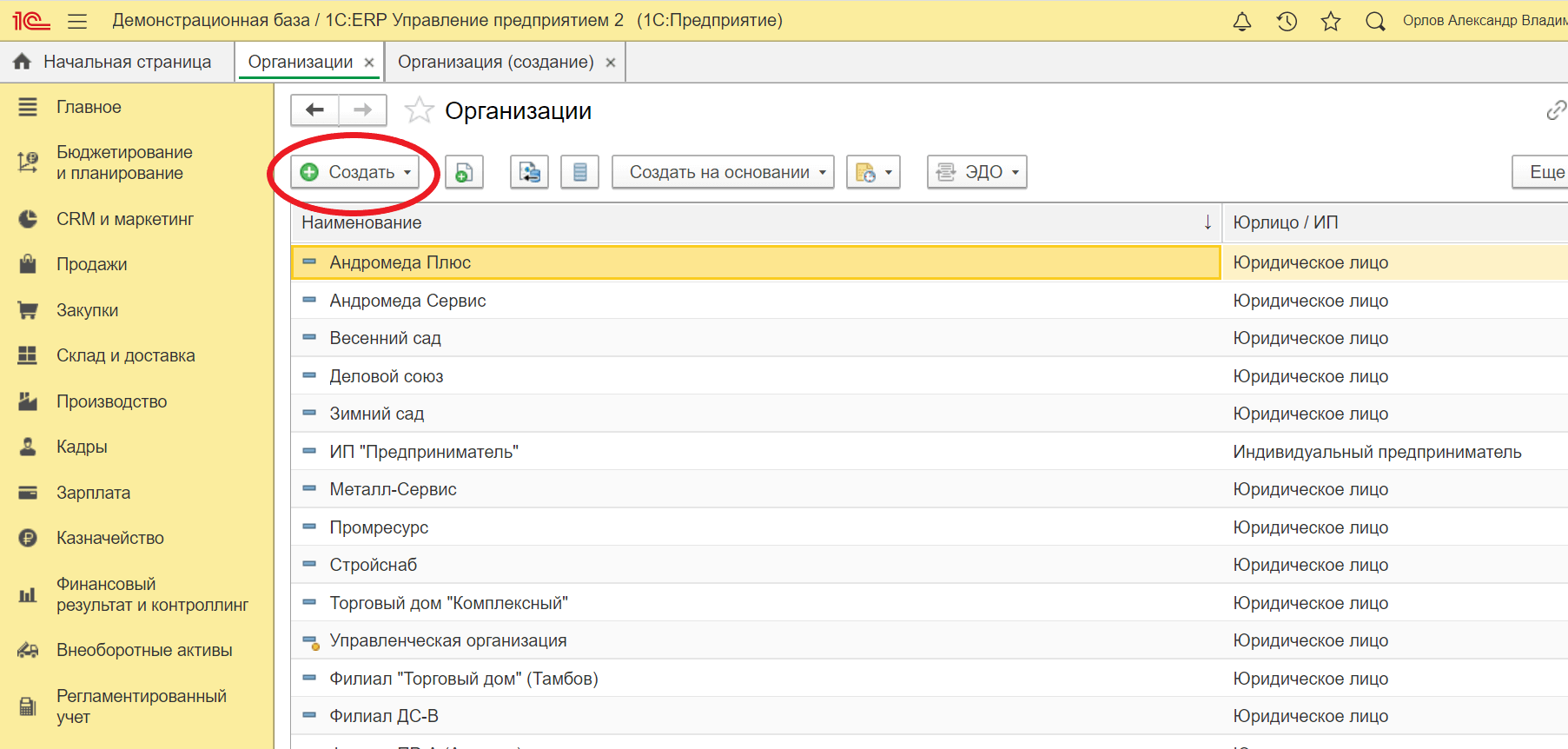Screen dimensions: 1568x749
Task: Open notifications bell
Action: pyautogui.click(x=1242, y=22)
